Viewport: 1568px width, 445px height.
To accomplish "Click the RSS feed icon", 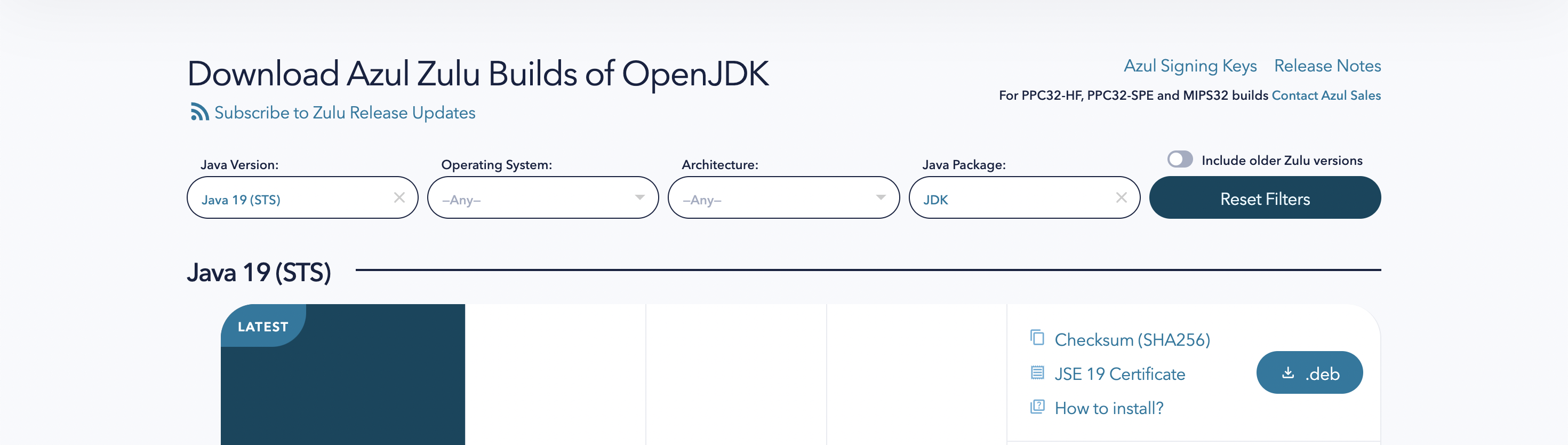I will pos(199,112).
